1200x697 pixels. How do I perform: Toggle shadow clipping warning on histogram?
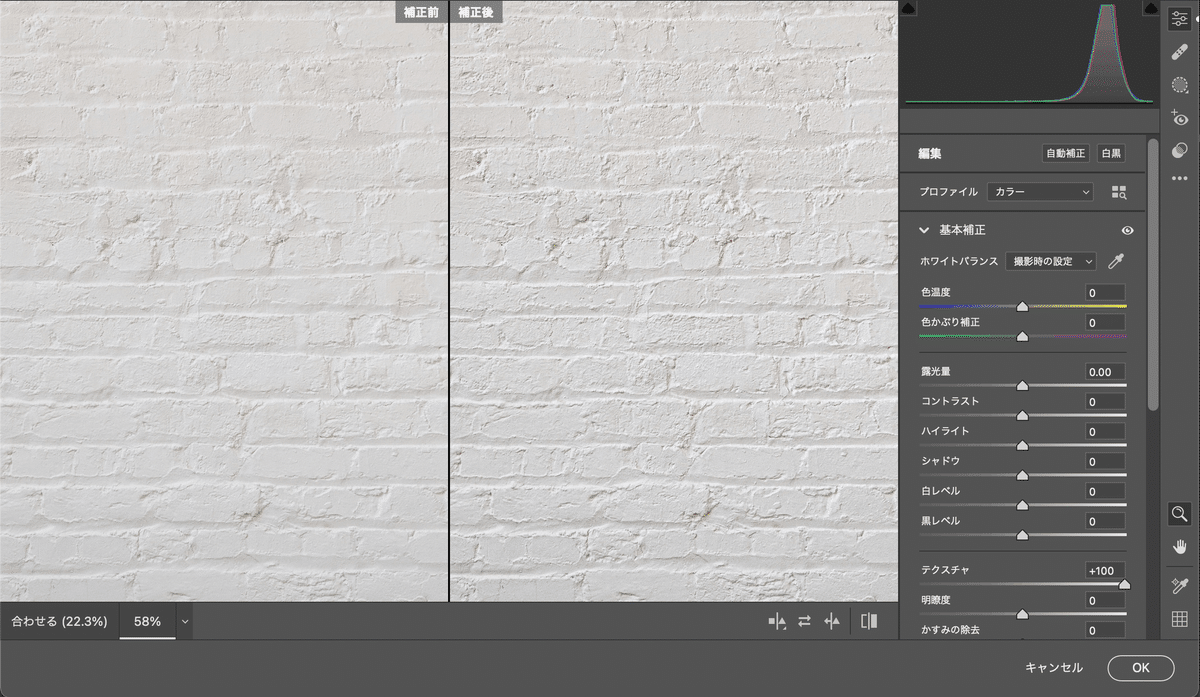coord(909,8)
